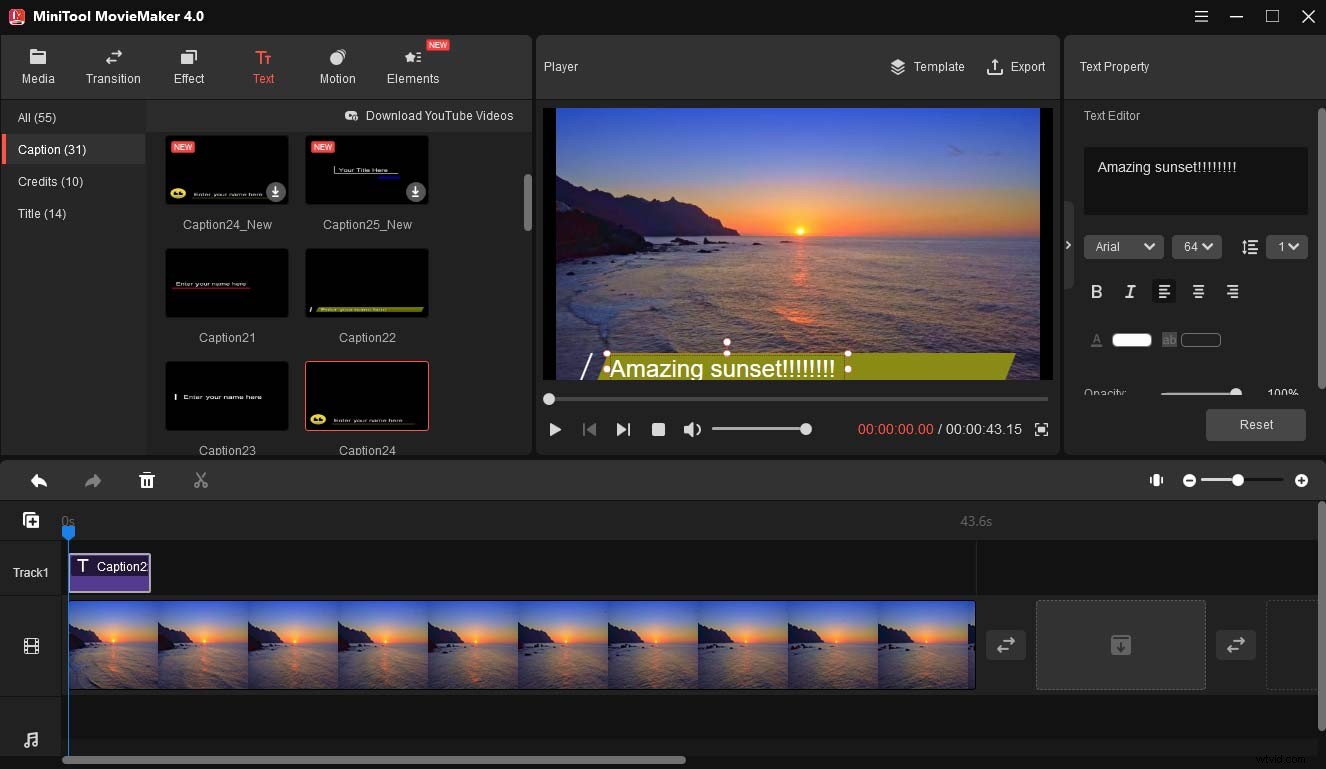This screenshot has height=769, width=1326.
Task: Open the Title (14) category
Action: (x=42, y=213)
